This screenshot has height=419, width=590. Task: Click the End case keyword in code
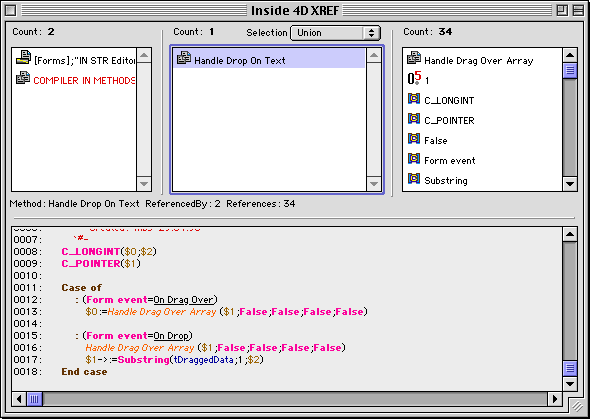click(84, 372)
